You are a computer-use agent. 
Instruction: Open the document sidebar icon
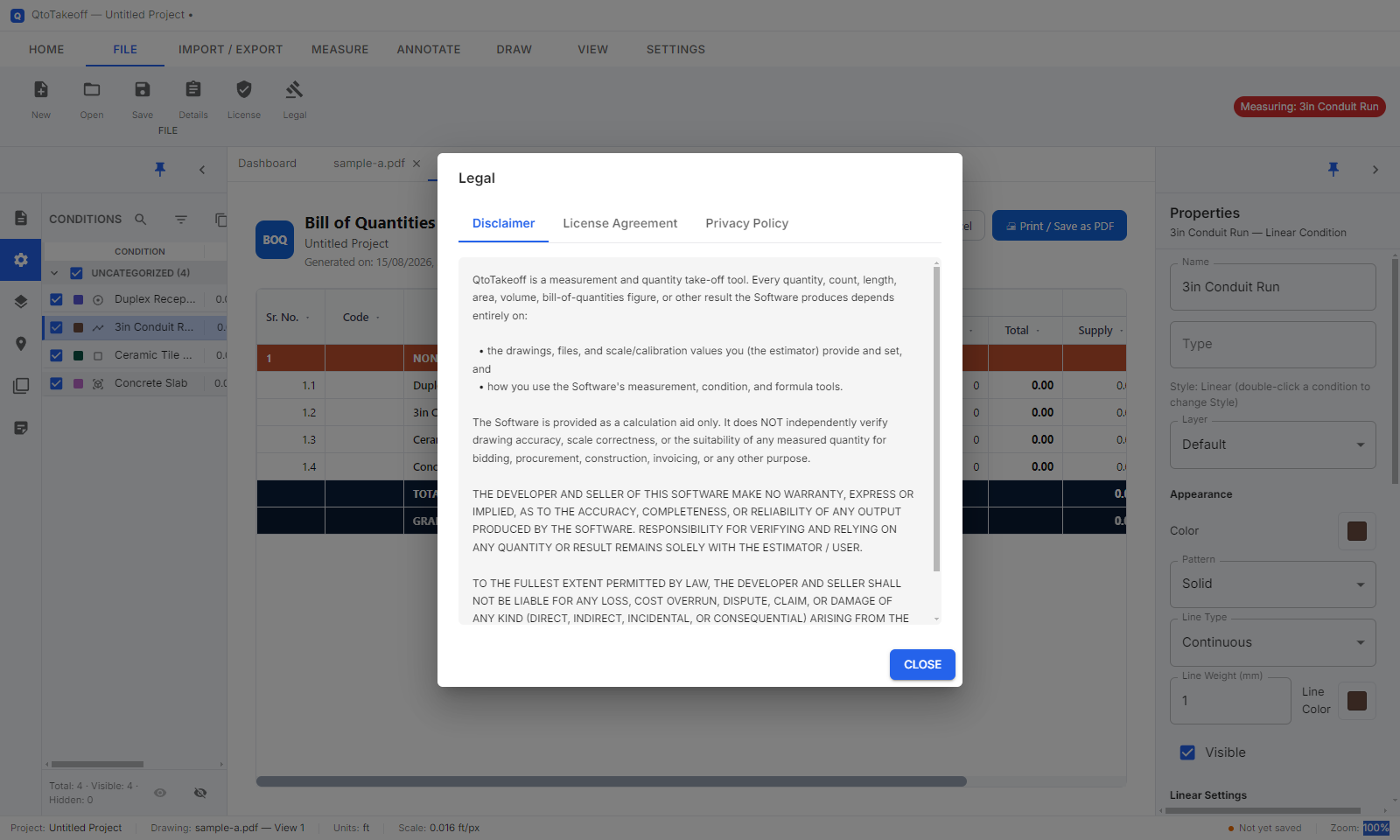[21, 218]
